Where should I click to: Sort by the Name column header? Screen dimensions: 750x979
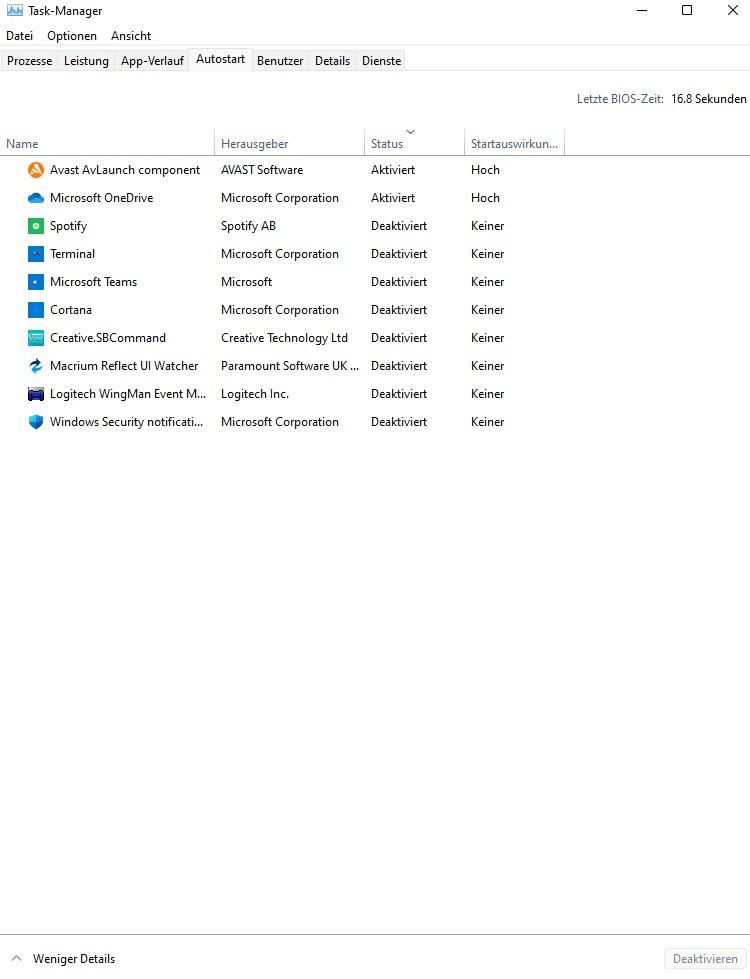[107, 143]
